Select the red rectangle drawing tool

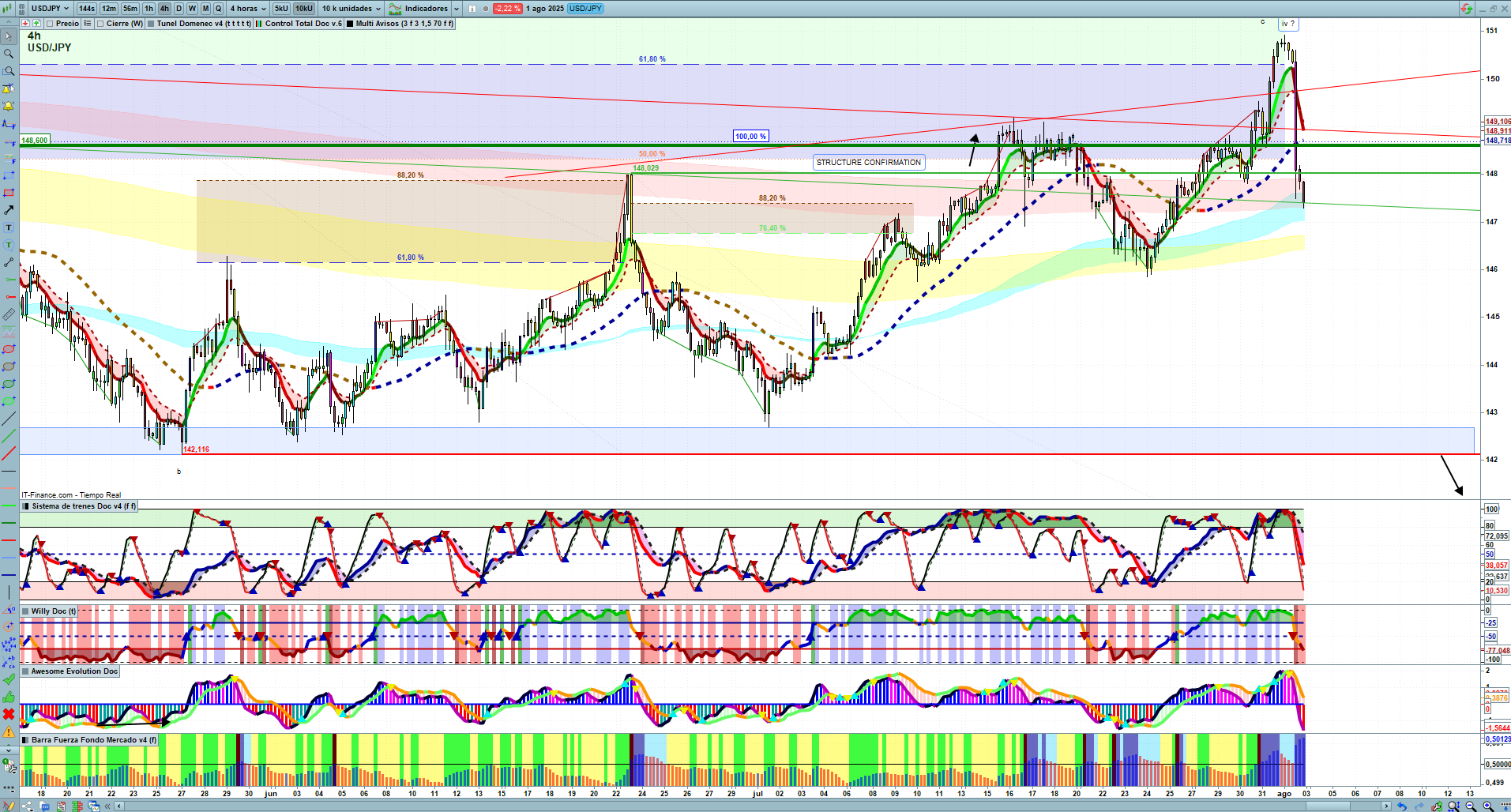click(x=9, y=193)
